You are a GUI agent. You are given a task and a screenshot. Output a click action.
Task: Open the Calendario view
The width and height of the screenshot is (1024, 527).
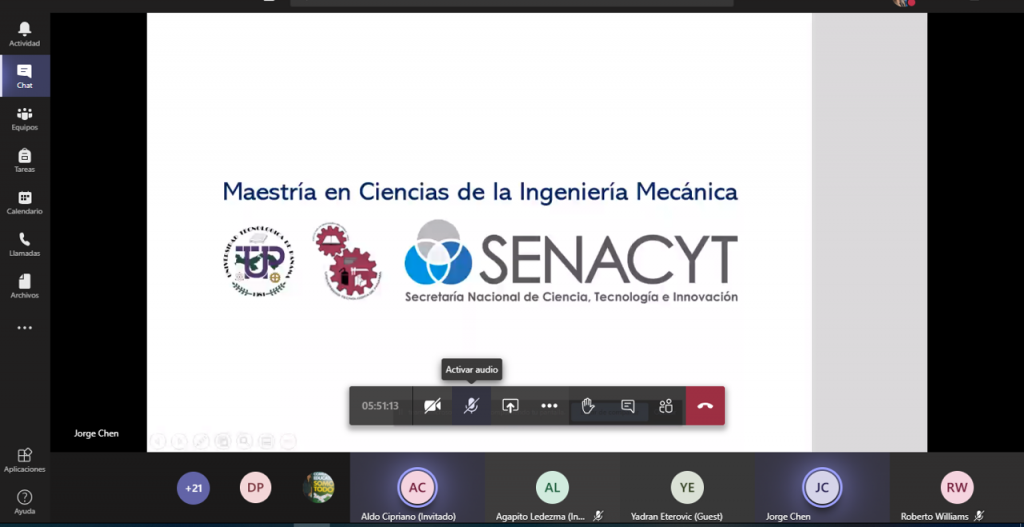(x=25, y=202)
